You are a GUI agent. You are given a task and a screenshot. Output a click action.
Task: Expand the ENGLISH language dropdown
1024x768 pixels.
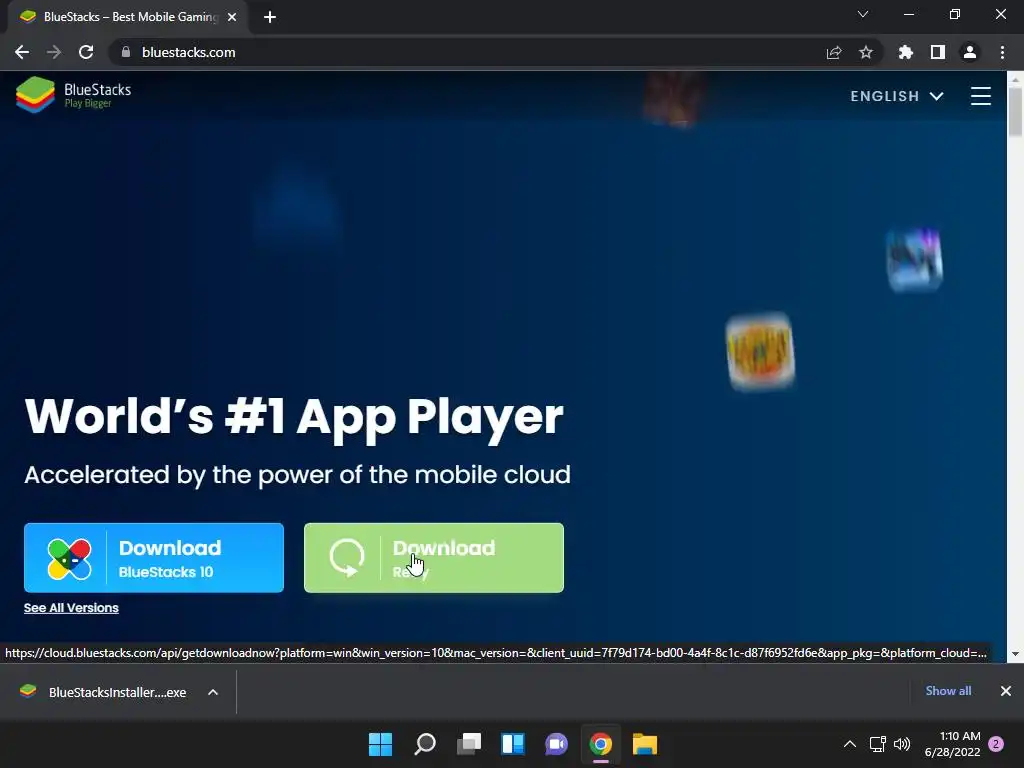click(x=897, y=96)
